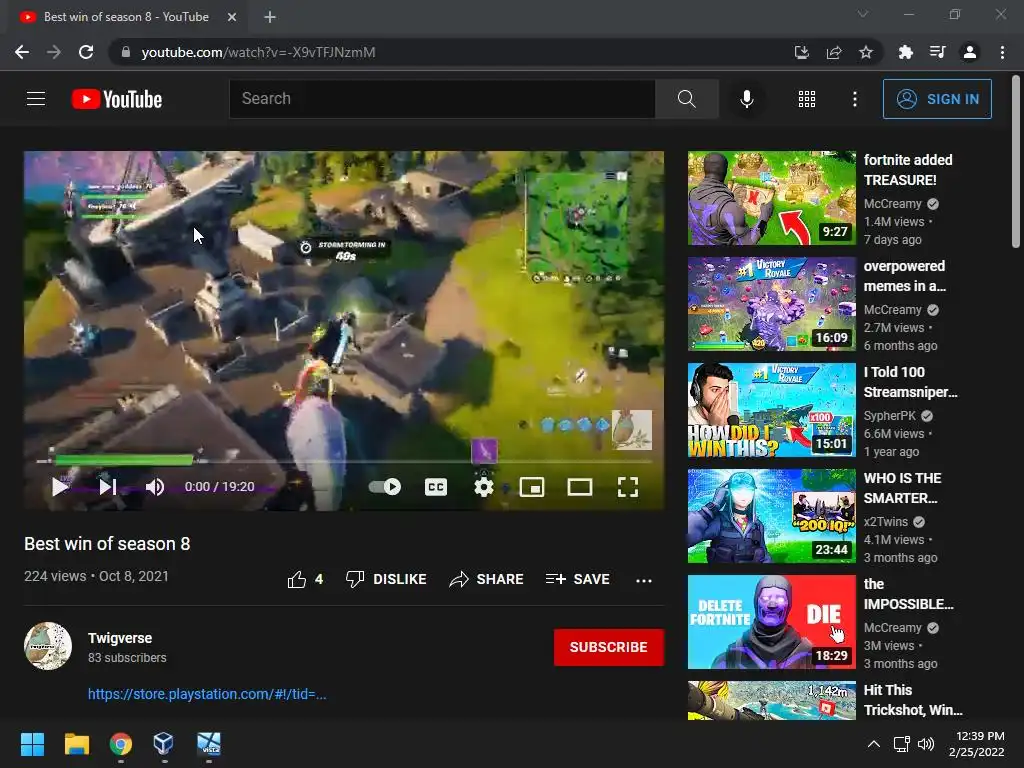Install the app via address bar icon
1024x768 pixels.
tap(801, 52)
